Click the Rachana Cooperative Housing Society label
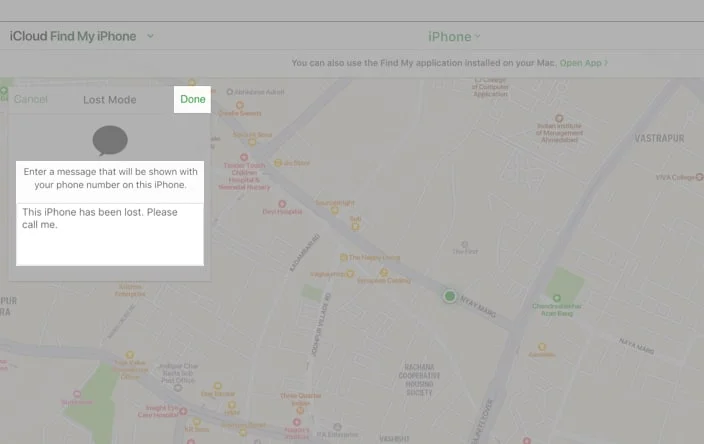Screen dimensions: 704x444 (419, 379)
